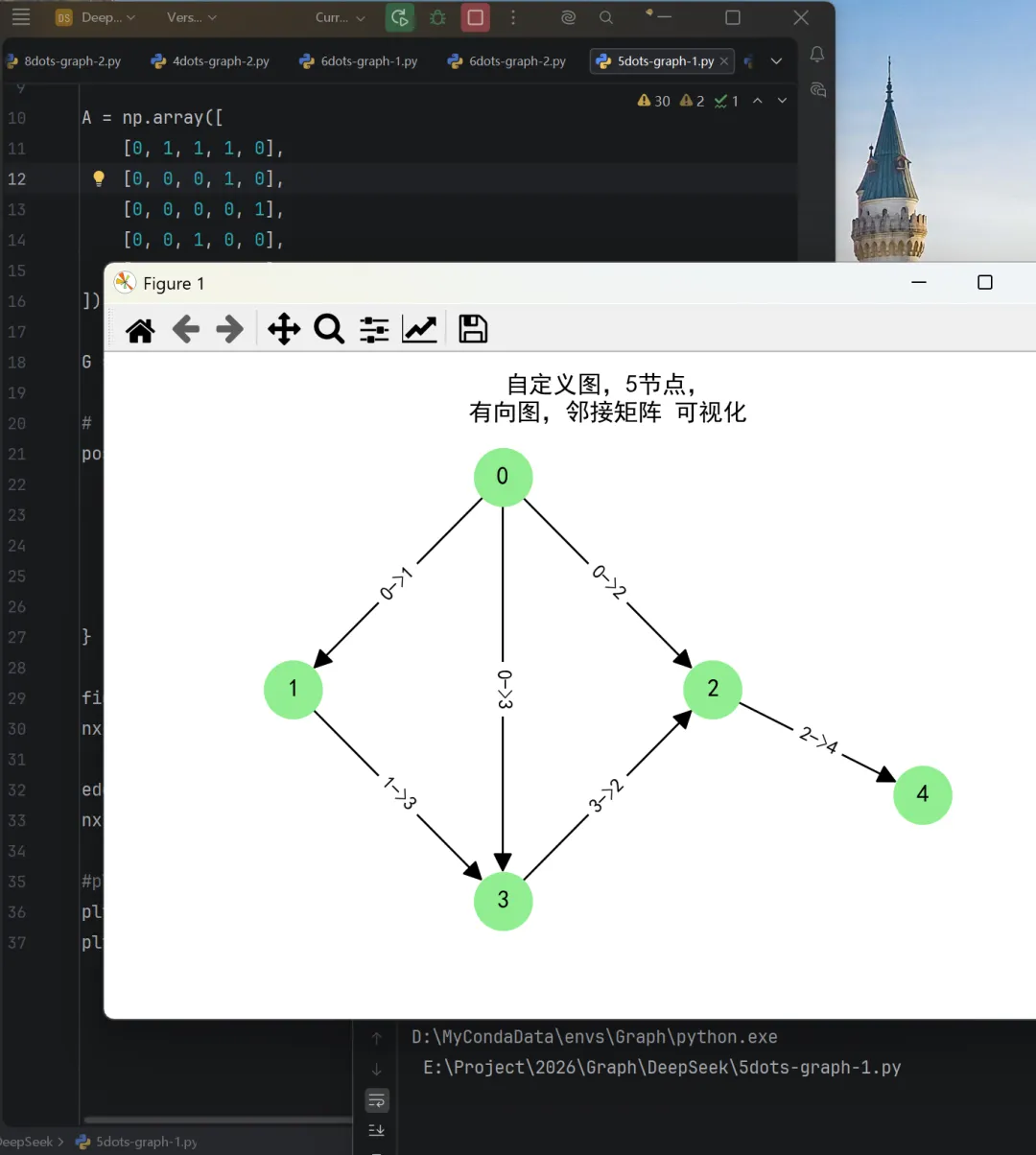Expand the hidden tabs list chevron
Screen dimensions: 1036x1155
[777, 60]
